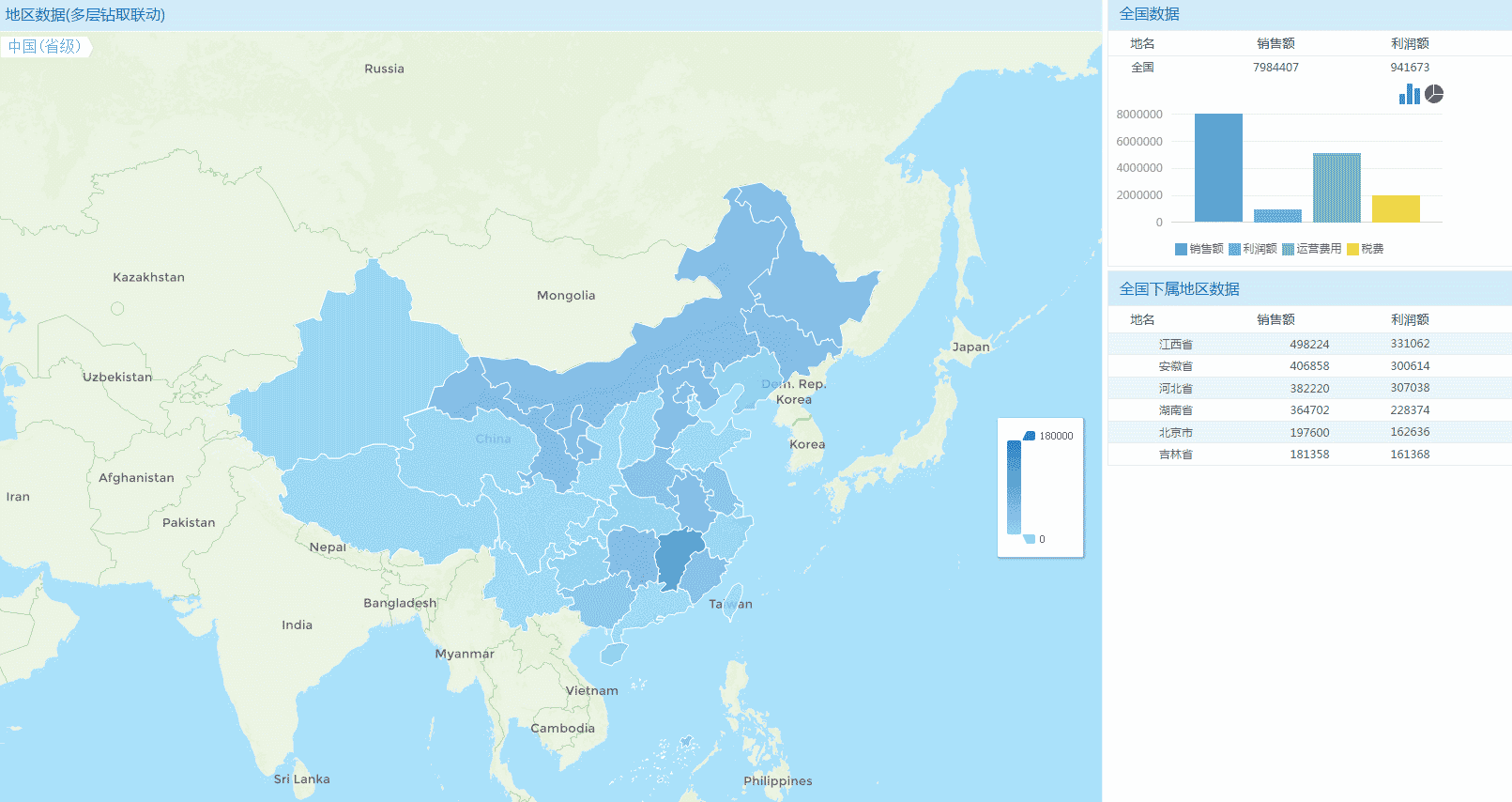Click the yellow 税费 bar in the chart
Viewport: 1512px width, 802px height.
pos(1396,208)
